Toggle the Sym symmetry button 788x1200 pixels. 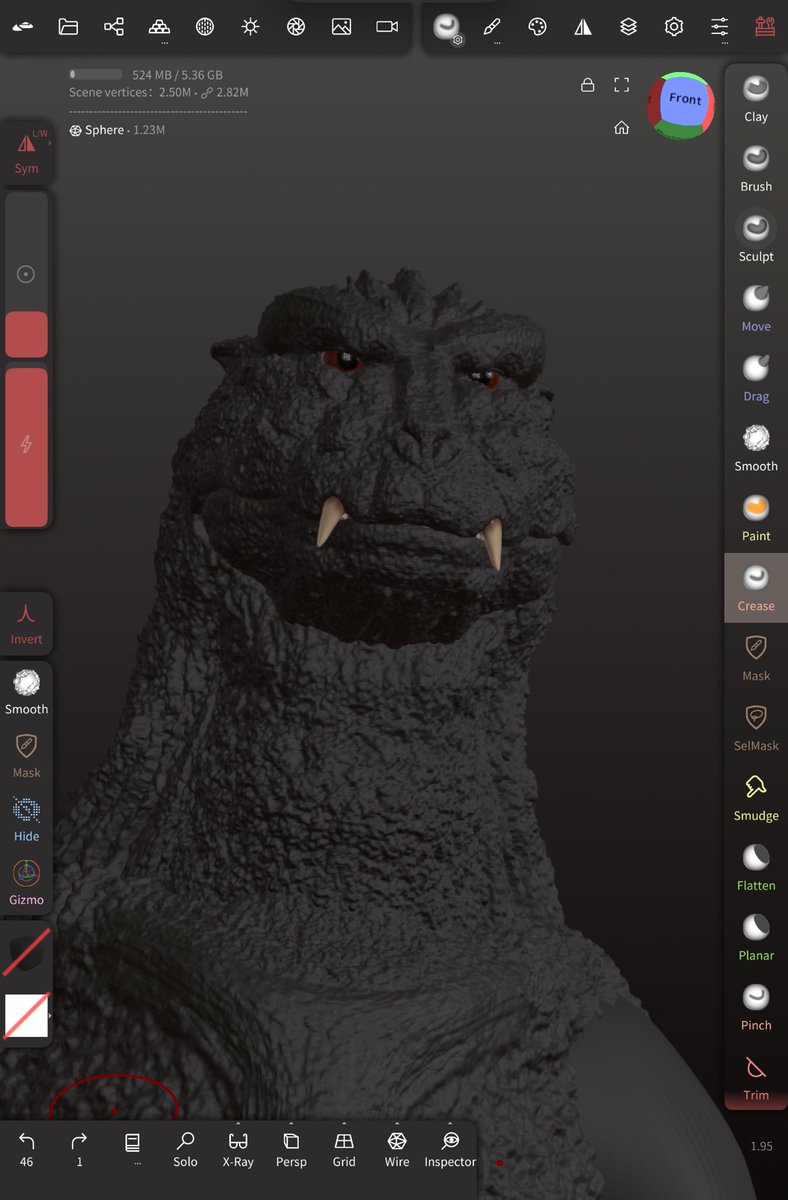[26, 152]
